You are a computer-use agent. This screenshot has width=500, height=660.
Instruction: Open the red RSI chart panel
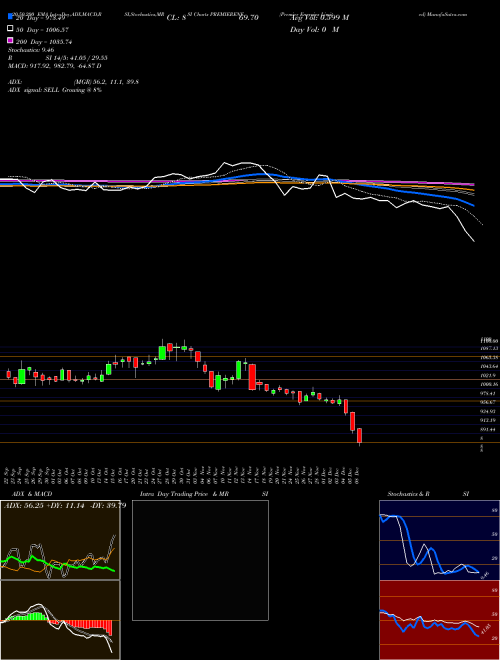[x=439, y=620]
